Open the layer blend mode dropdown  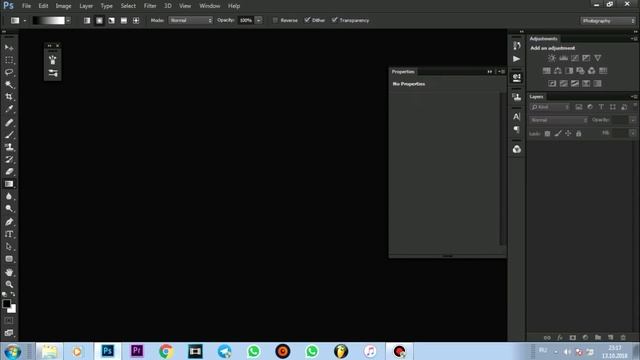click(559, 120)
